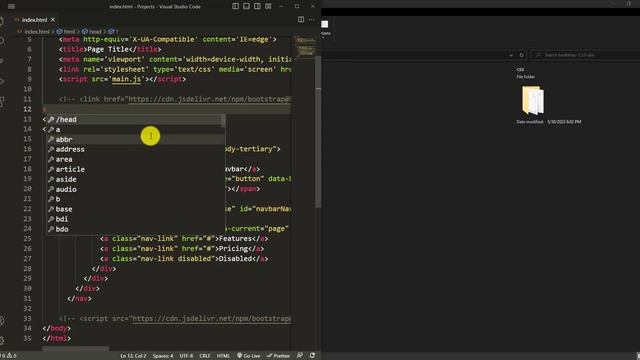
Task: Open feedback icon in status bar
Action: (x=300, y=356)
